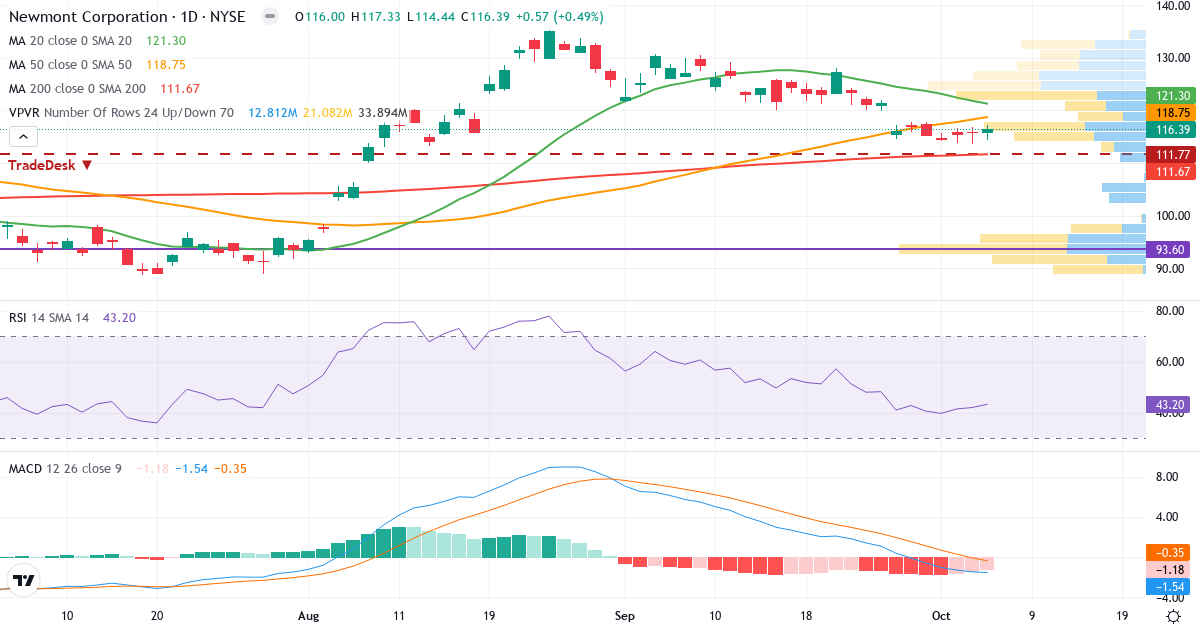Click the TradeDesk label with red arrow

[x=51, y=165]
